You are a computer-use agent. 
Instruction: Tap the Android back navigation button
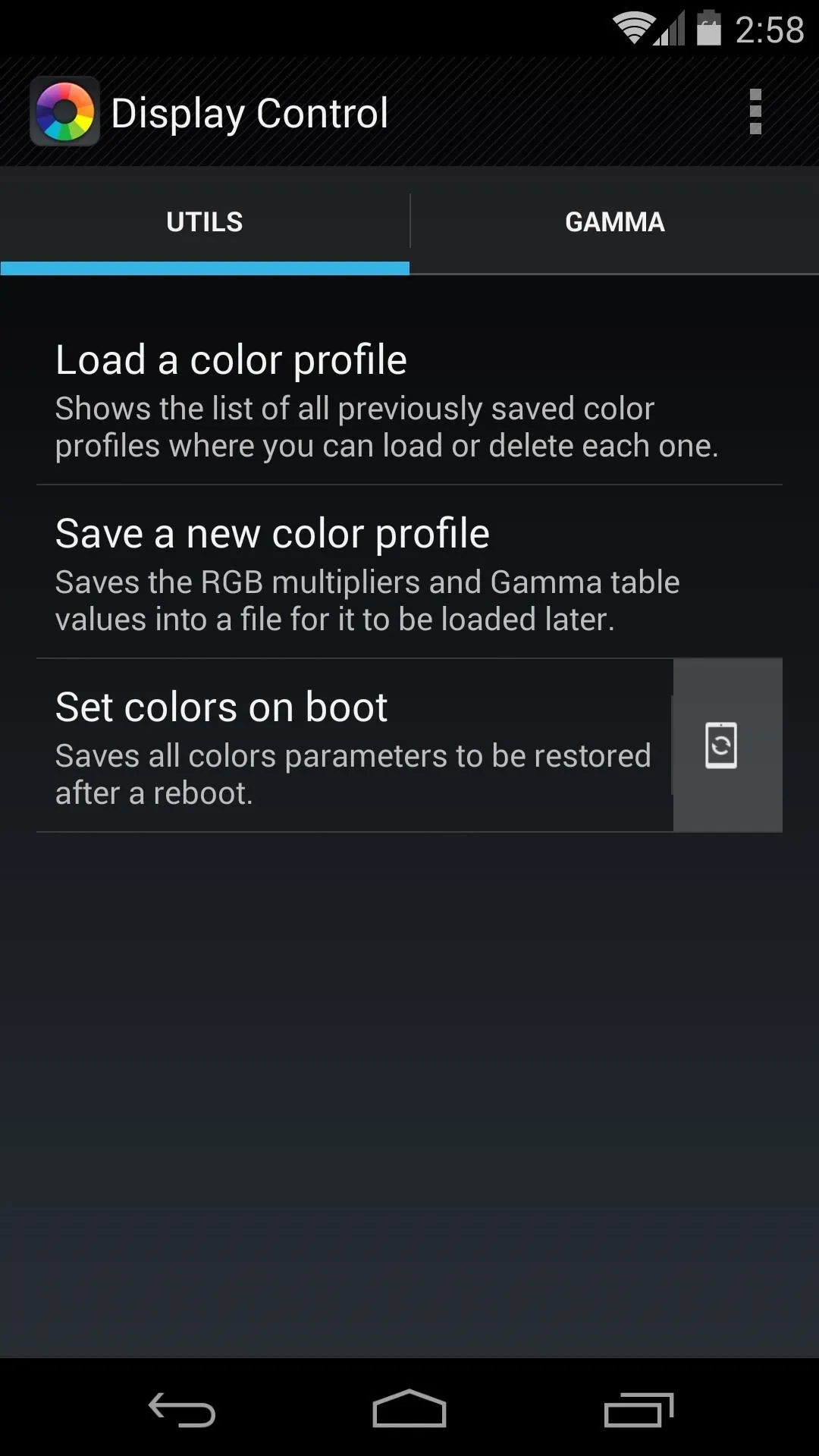[x=182, y=1409]
